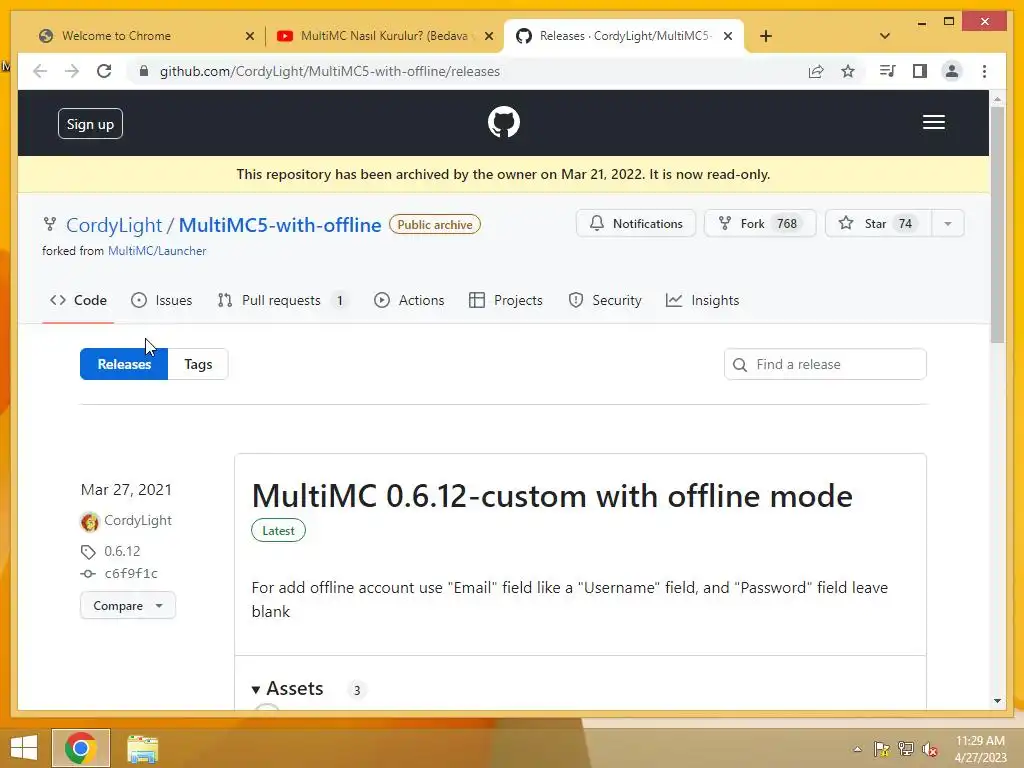Screen dimensions: 1024x768
Task: Focus the Find a release search field
Action: 825,364
